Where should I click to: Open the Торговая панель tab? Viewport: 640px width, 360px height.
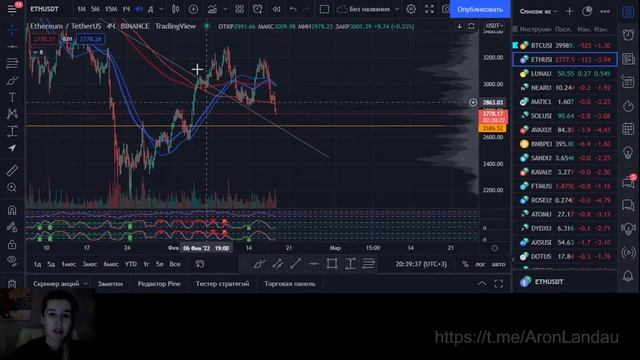click(x=290, y=283)
